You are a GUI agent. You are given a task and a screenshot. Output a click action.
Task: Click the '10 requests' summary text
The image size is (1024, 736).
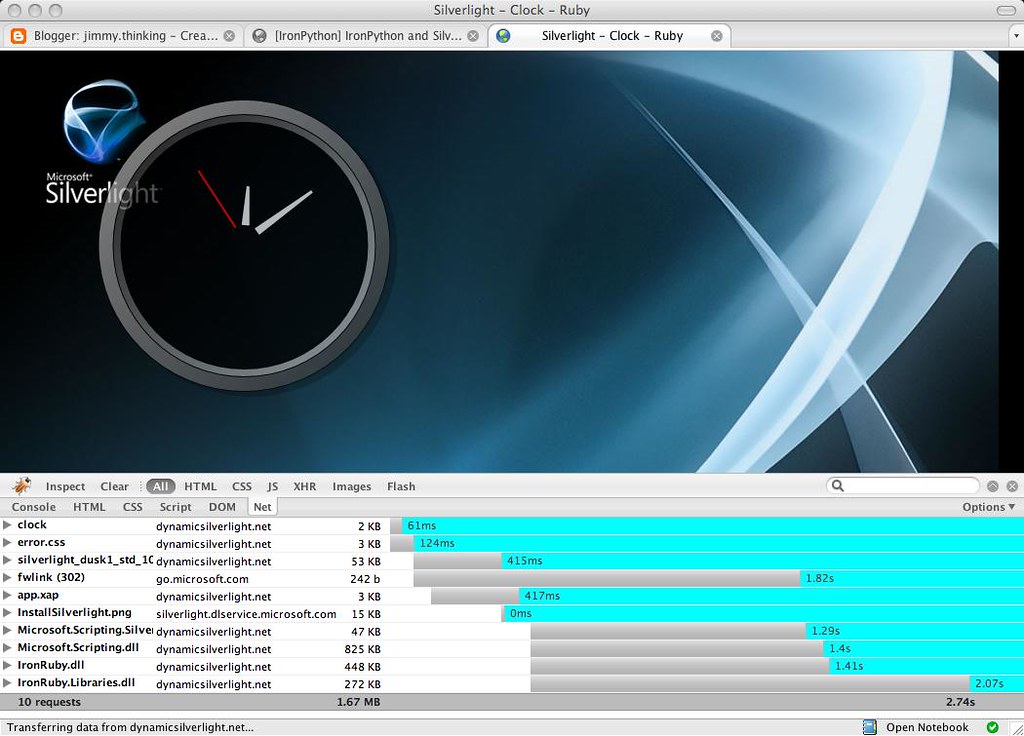(x=49, y=702)
